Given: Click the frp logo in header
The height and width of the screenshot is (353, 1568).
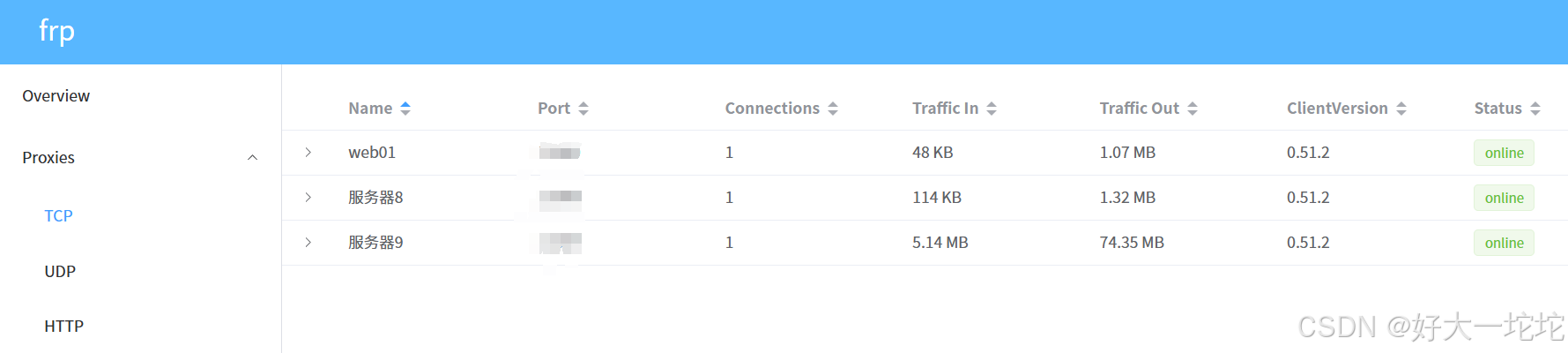Looking at the screenshot, I should (x=56, y=32).
